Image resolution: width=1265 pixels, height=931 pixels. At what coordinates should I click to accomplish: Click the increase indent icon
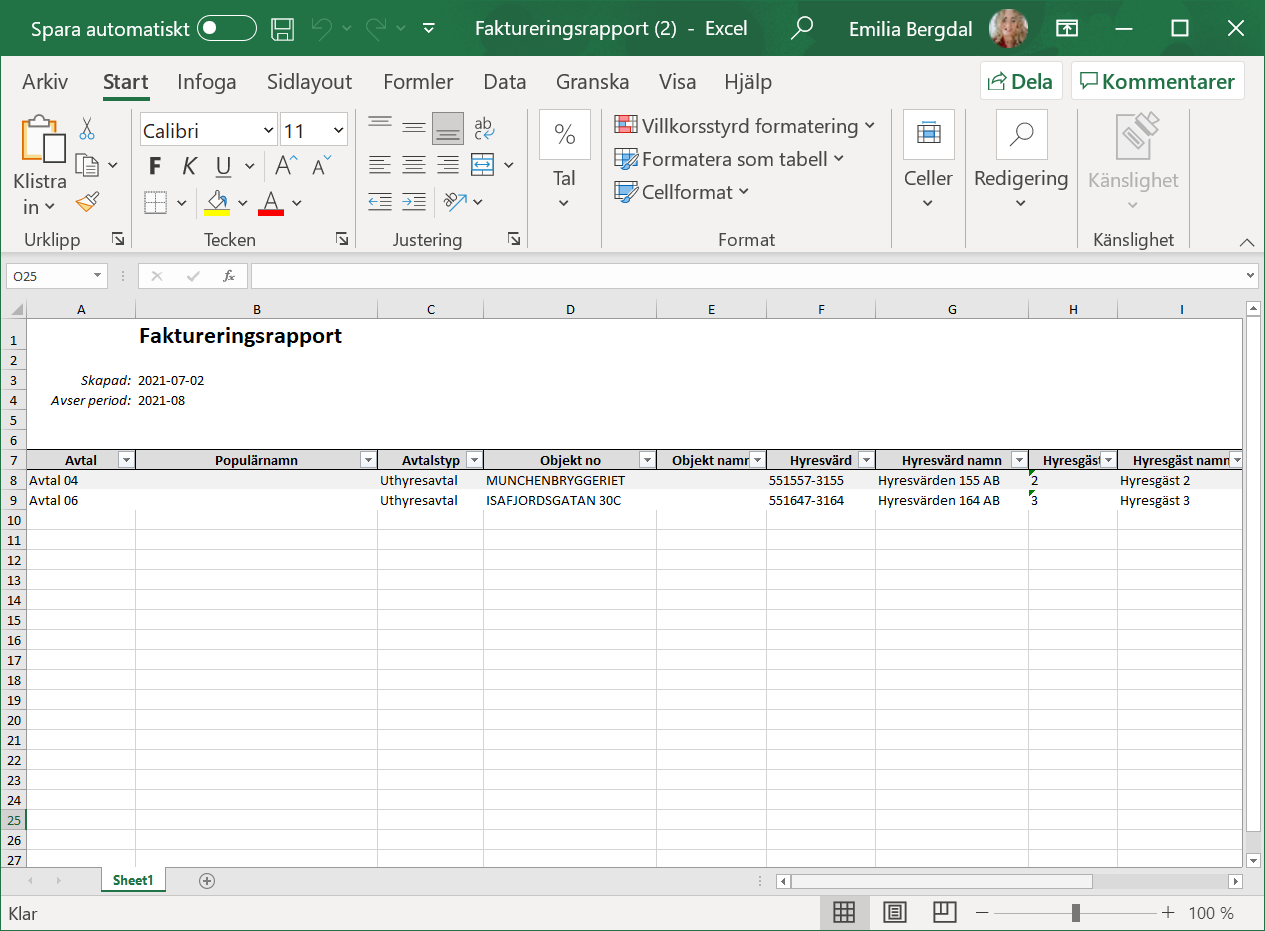pyautogui.click(x=413, y=202)
